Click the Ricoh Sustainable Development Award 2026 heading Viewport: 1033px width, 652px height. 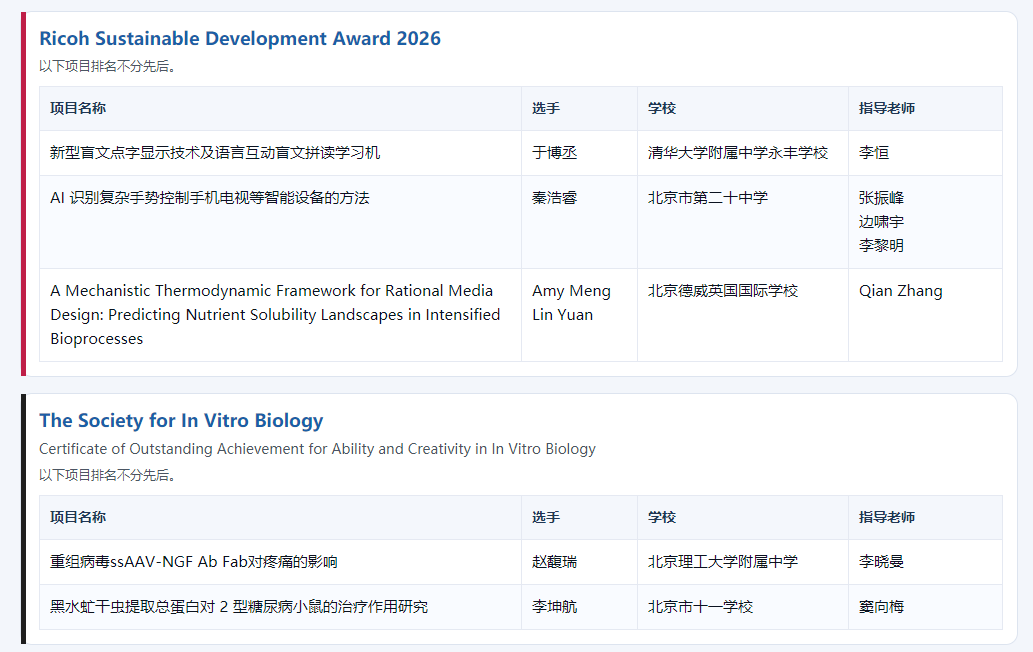[239, 39]
